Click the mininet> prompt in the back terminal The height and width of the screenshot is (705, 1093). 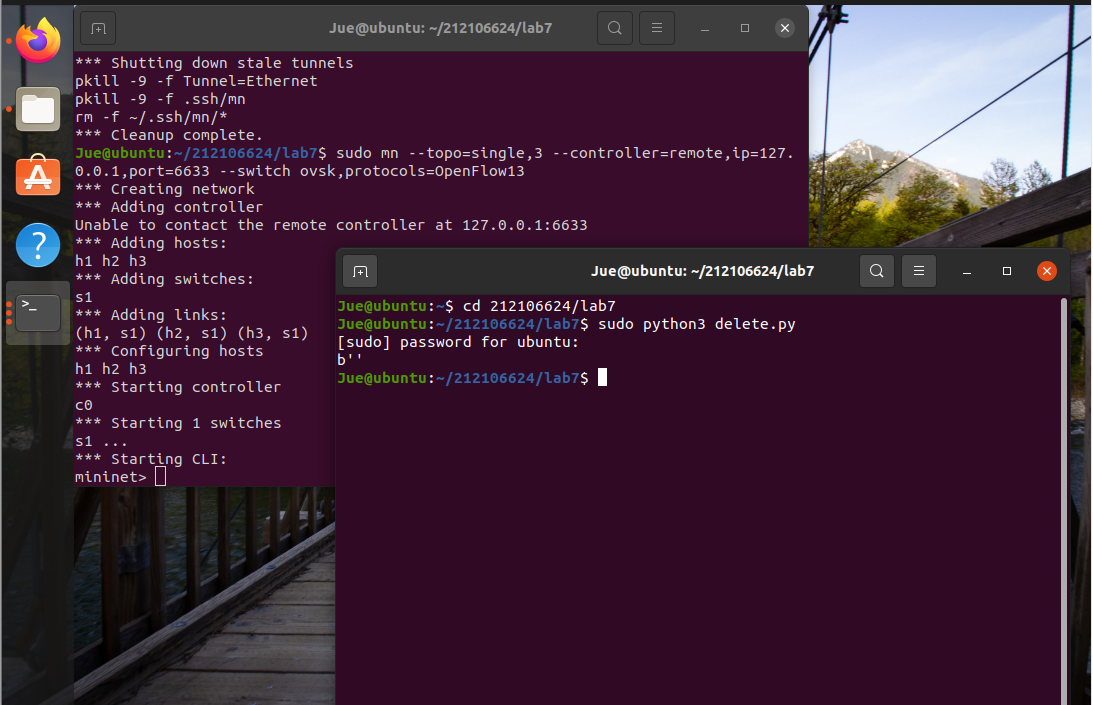[110, 477]
